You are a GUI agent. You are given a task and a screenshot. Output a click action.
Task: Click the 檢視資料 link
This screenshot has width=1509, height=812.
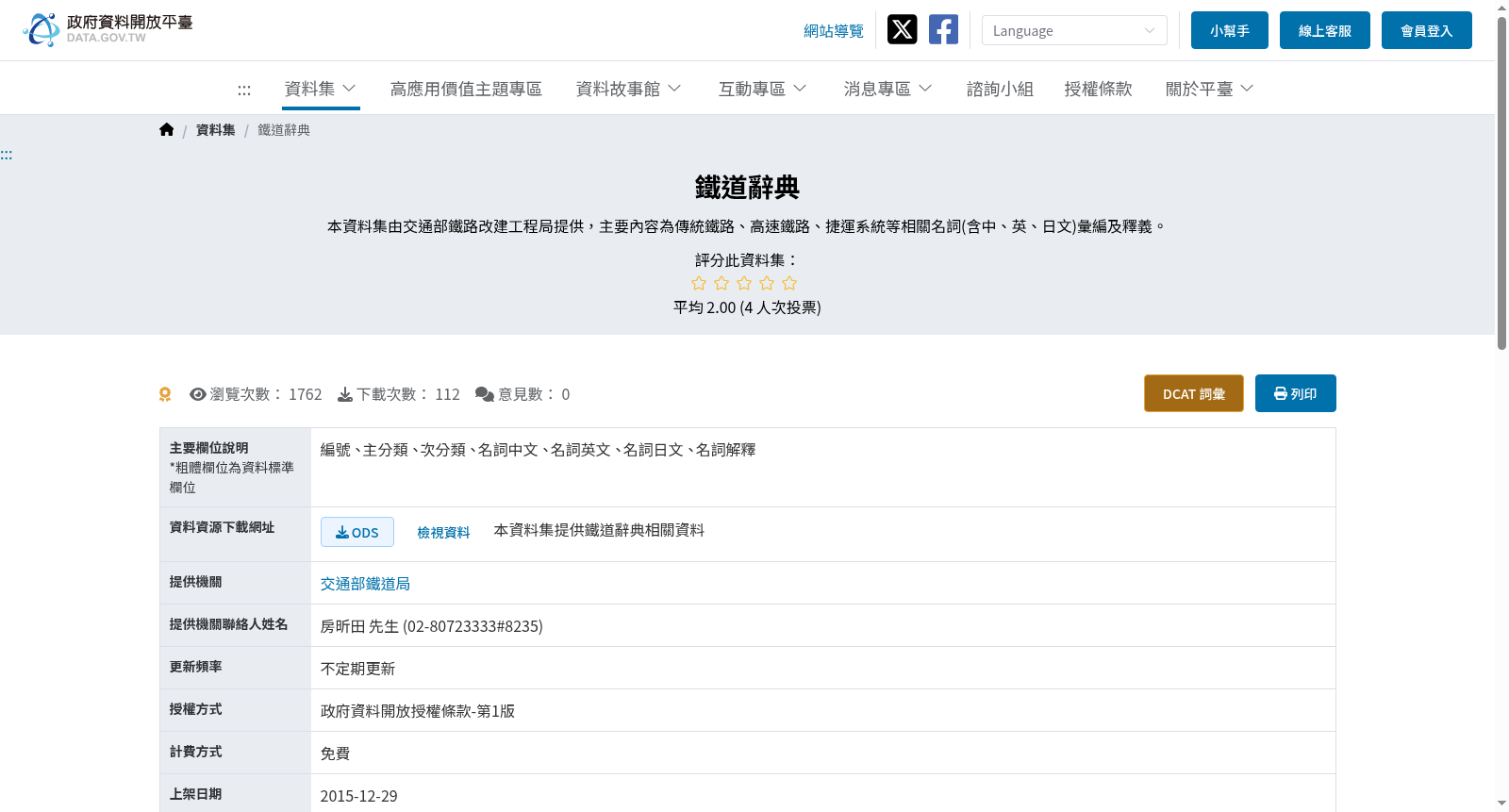pos(443,533)
